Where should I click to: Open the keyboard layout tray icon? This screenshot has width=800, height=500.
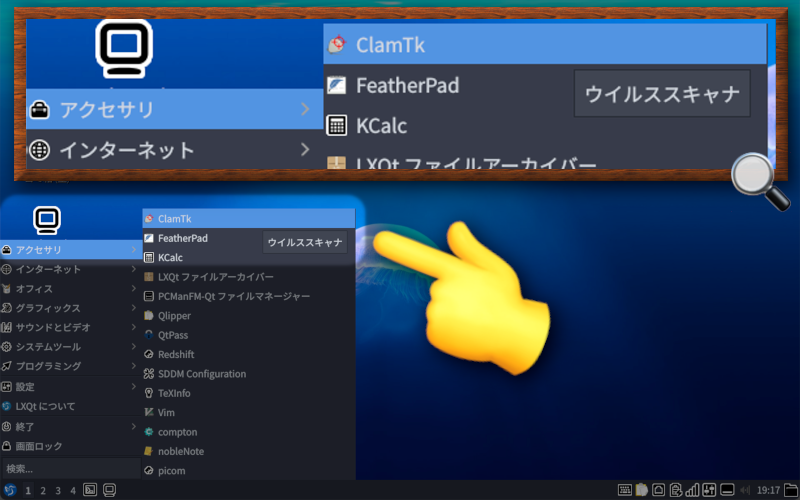tap(624, 490)
